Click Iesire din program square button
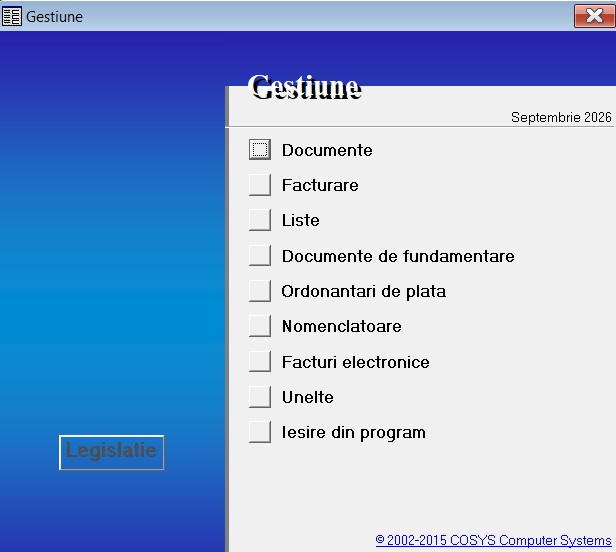 point(260,432)
